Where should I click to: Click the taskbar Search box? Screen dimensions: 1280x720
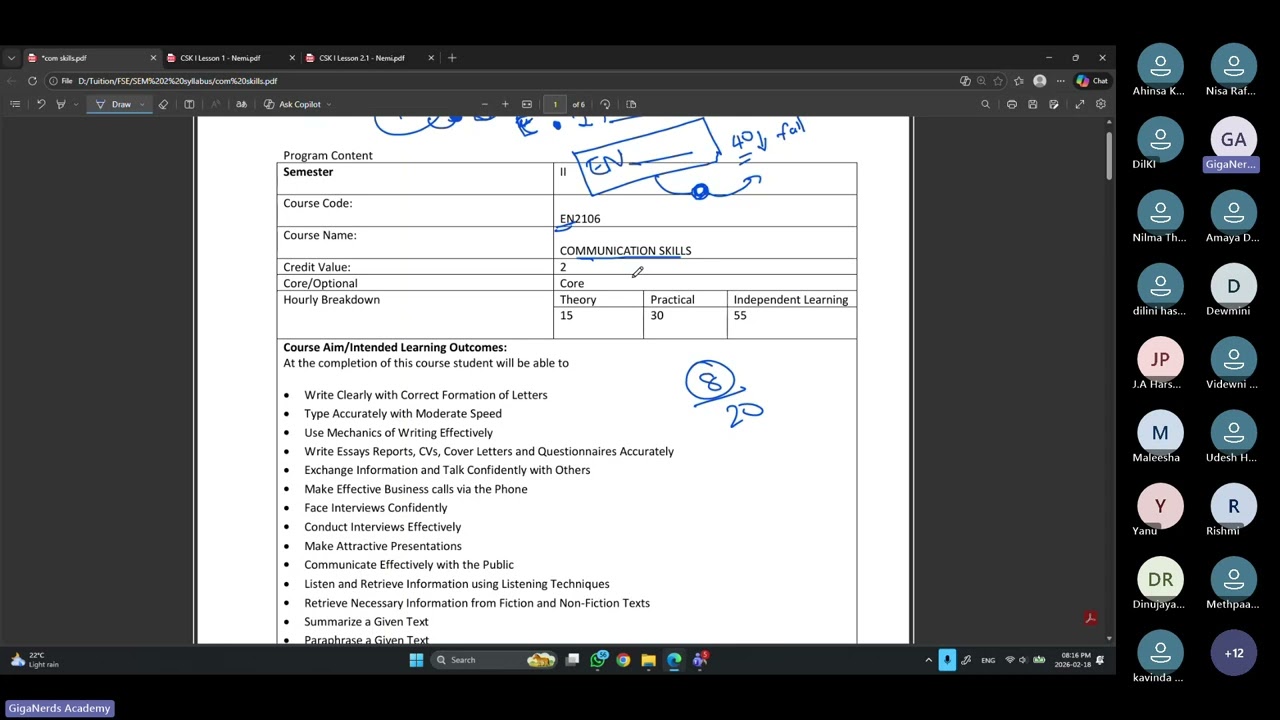[x=495, y=660]
